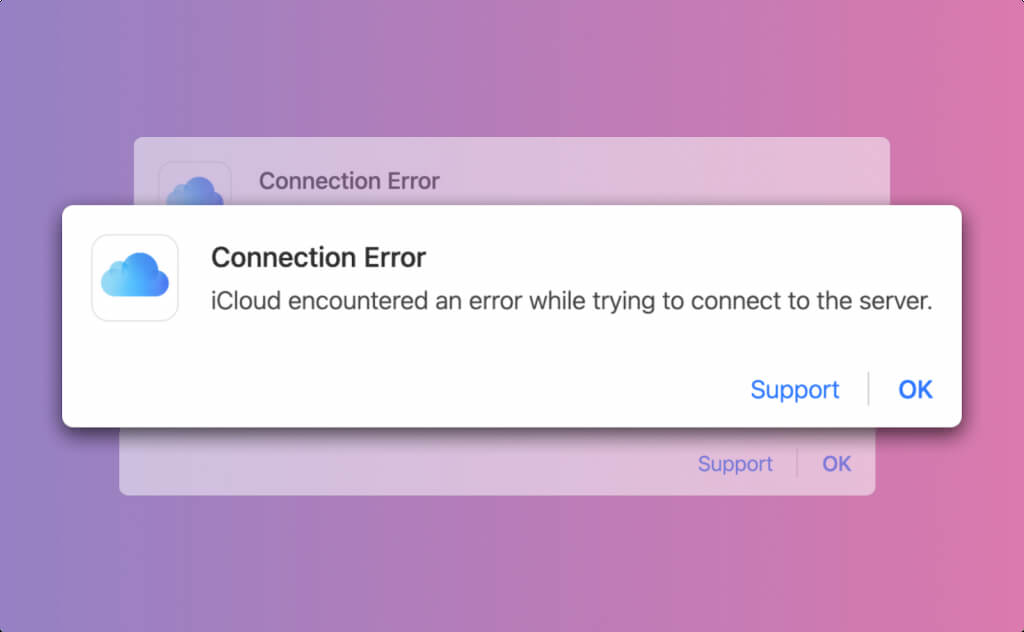Click the iCloud cloud icon in front dialog
1024x632 pixels.
[x=135, y=277]
